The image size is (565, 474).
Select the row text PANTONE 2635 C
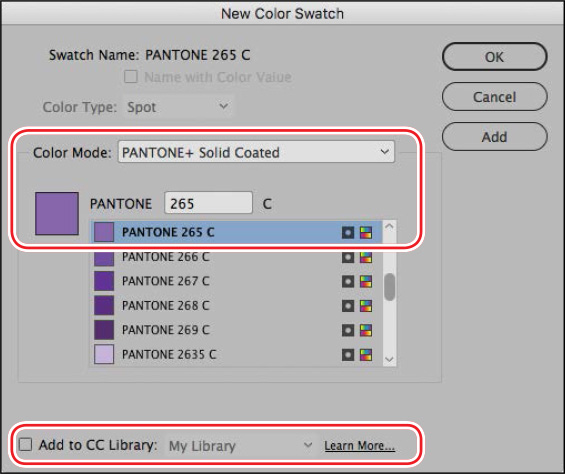[169, 354]
